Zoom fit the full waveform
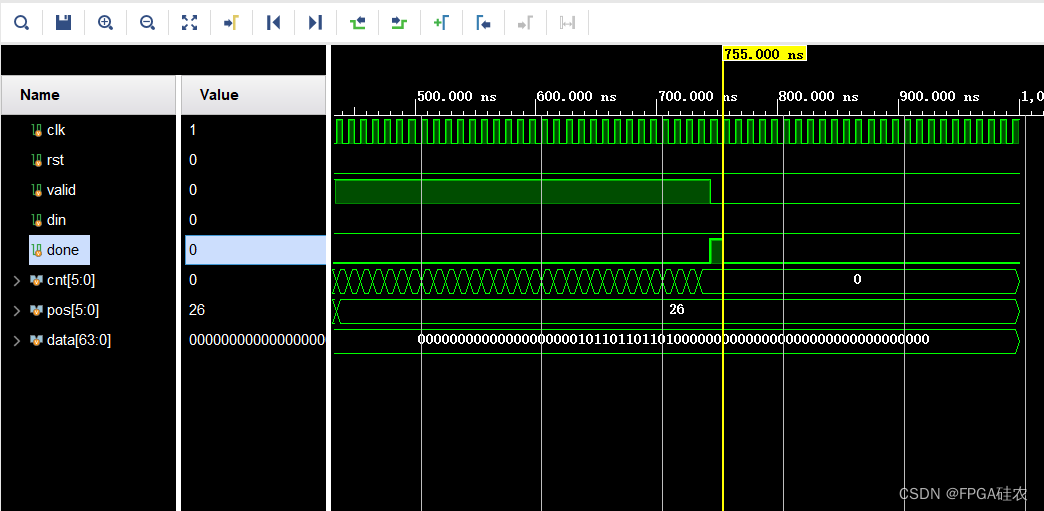This screenshot has width=1044, height=511. 190,23
